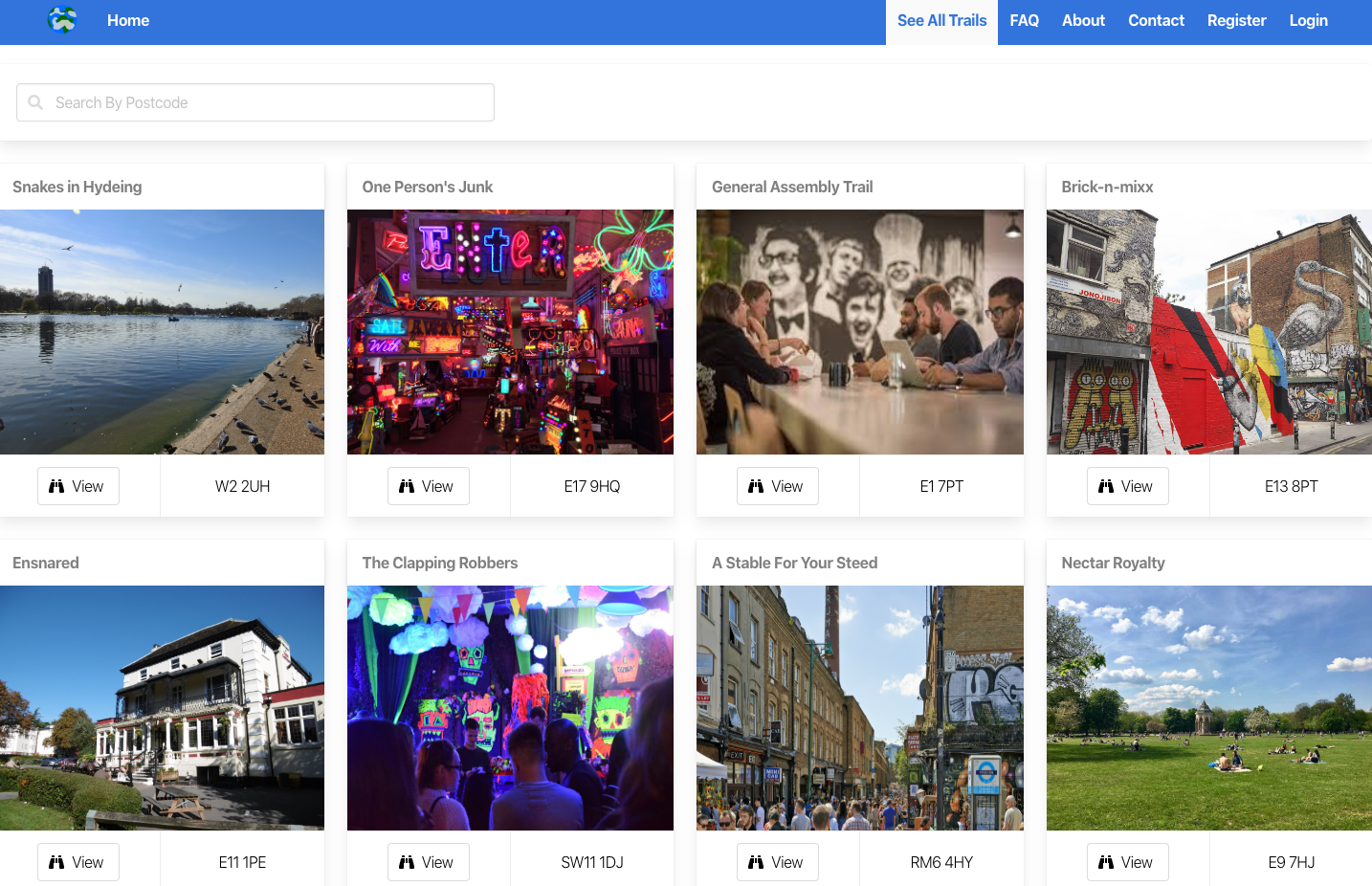Click the Brick-n-mixx card title
Image resolution: width=1372 pixels, height=886 pixels.
pos(1107,187)
